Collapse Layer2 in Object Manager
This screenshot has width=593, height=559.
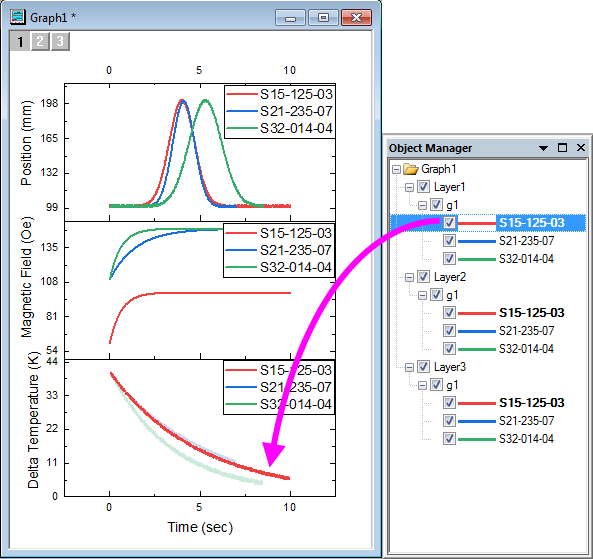tap(409, 277)
